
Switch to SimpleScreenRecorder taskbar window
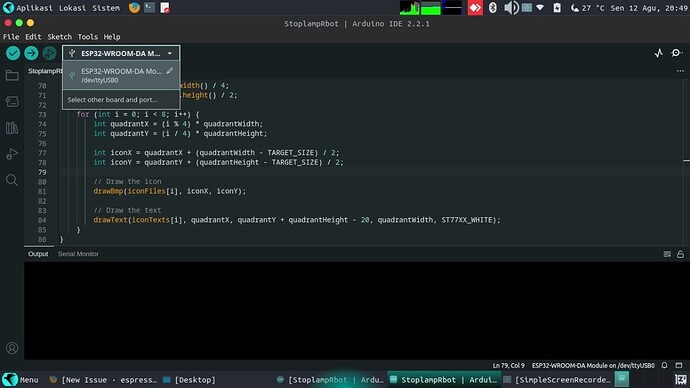tap(558, 380)
